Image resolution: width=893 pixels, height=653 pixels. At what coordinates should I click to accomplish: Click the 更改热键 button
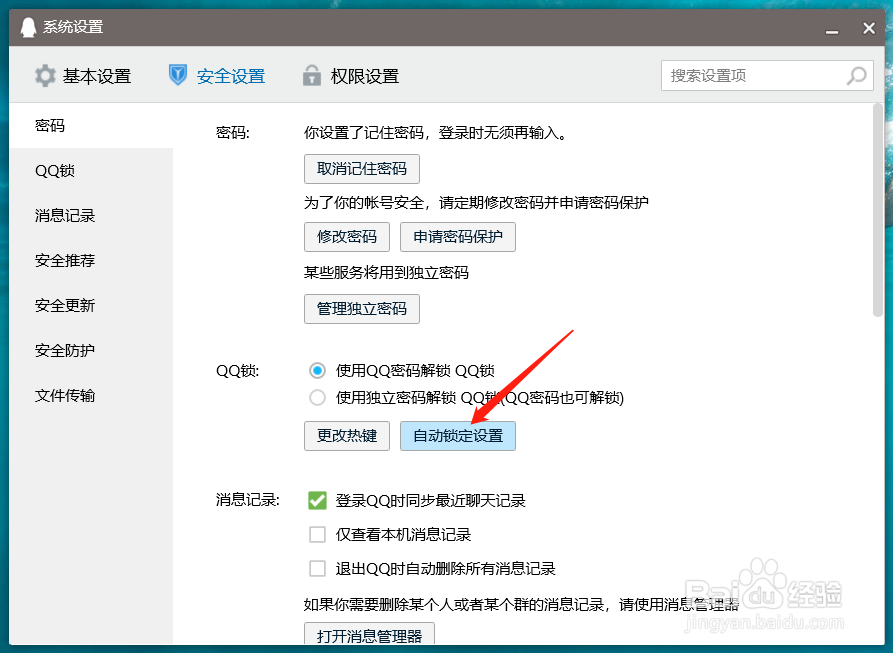347,436
